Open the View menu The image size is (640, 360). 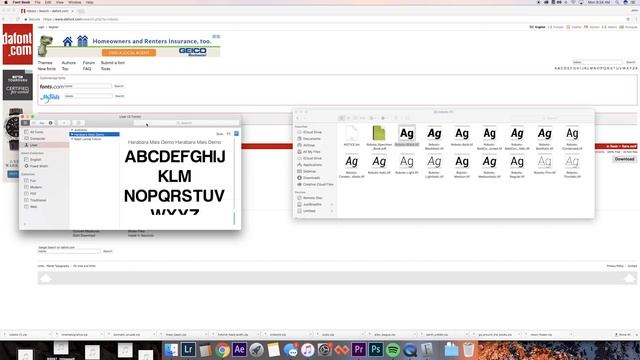[60, 2]
